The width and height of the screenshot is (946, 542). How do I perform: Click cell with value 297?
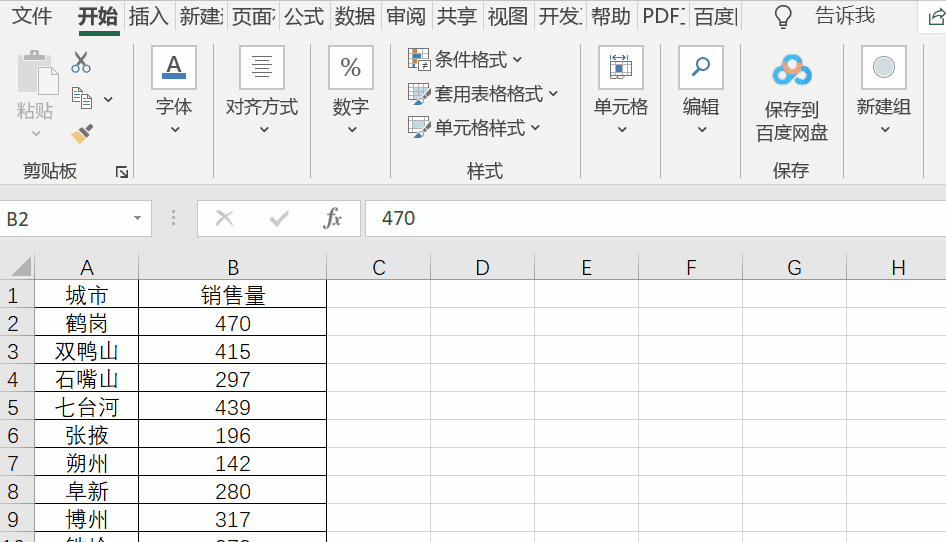[233, 380]
